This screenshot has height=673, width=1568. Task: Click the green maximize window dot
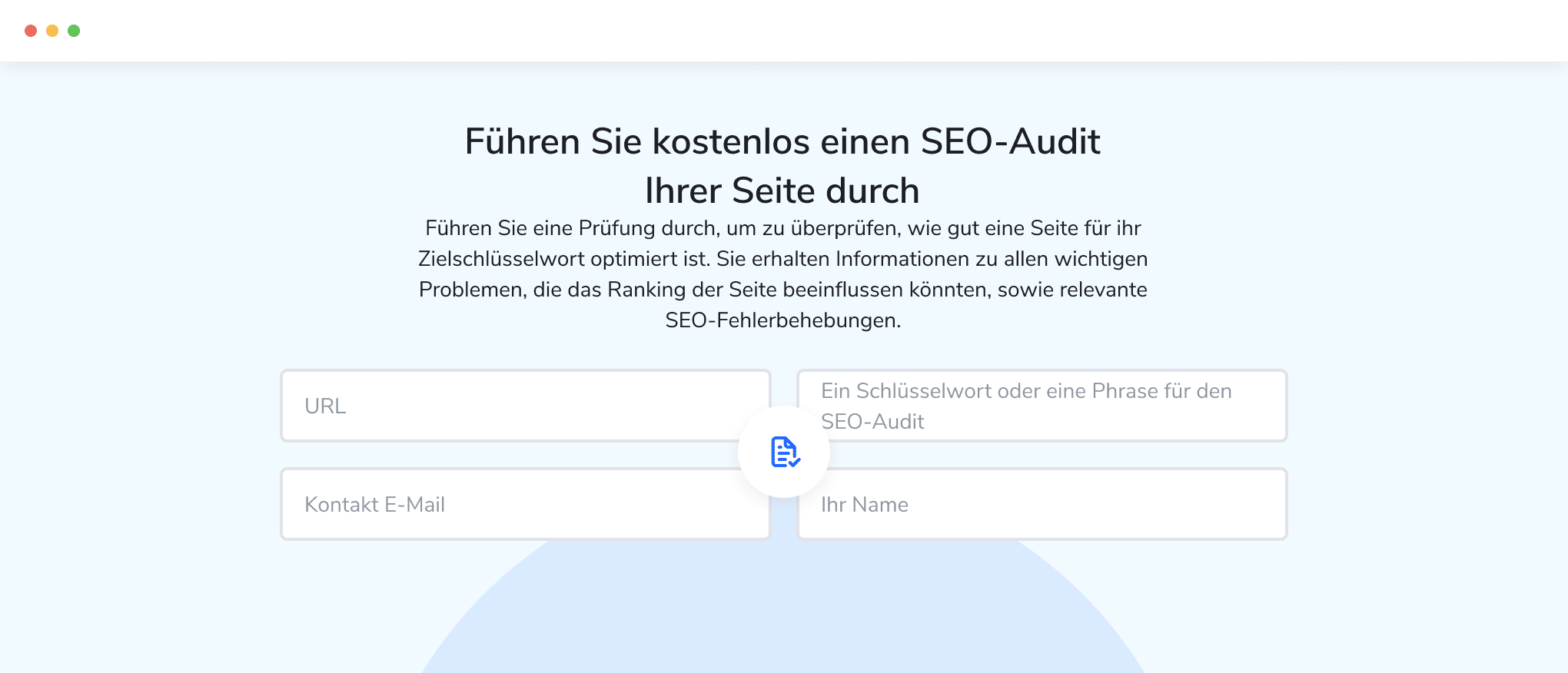74,31
